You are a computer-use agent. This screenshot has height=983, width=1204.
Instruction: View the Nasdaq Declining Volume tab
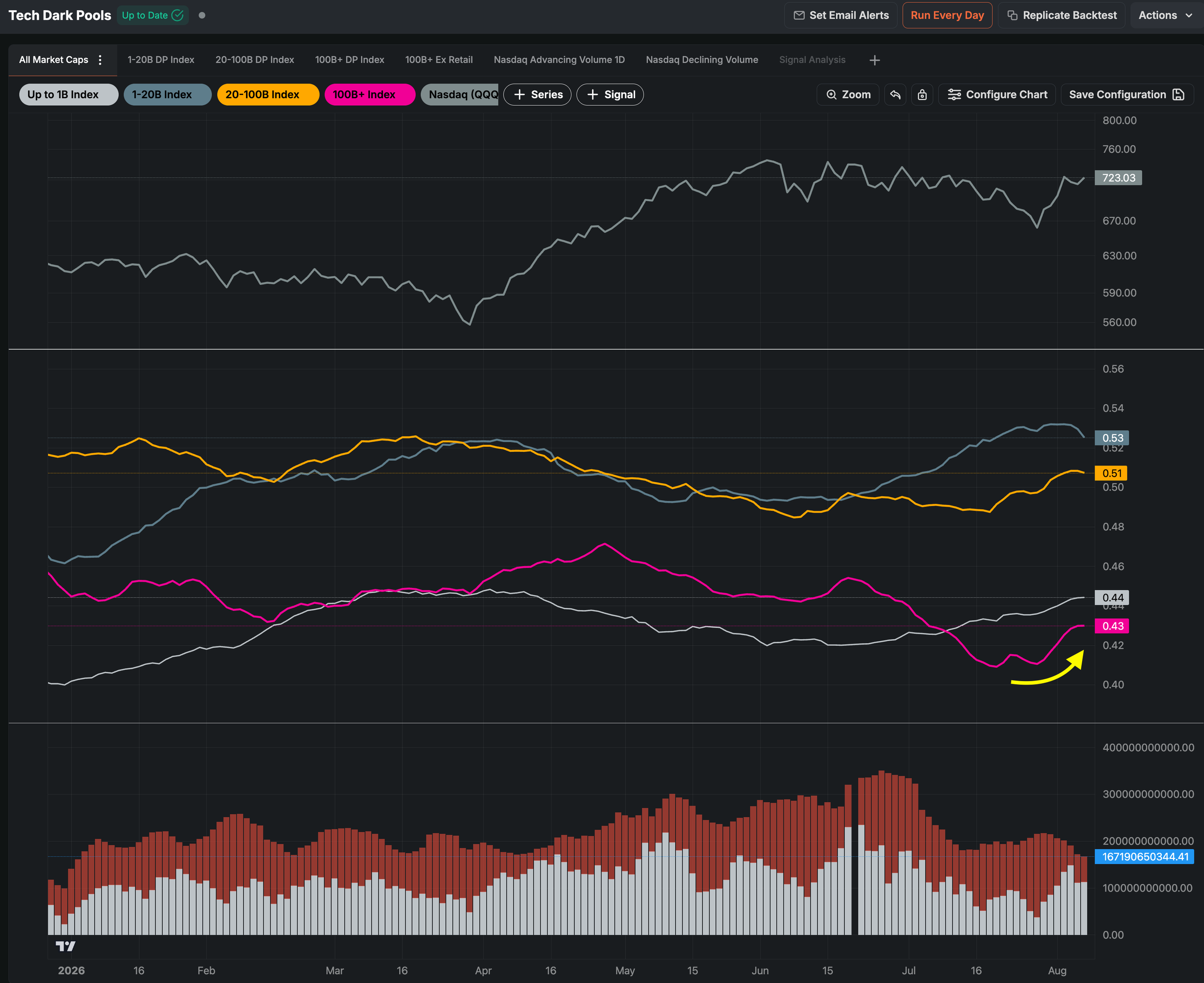[x=702, y=60]
